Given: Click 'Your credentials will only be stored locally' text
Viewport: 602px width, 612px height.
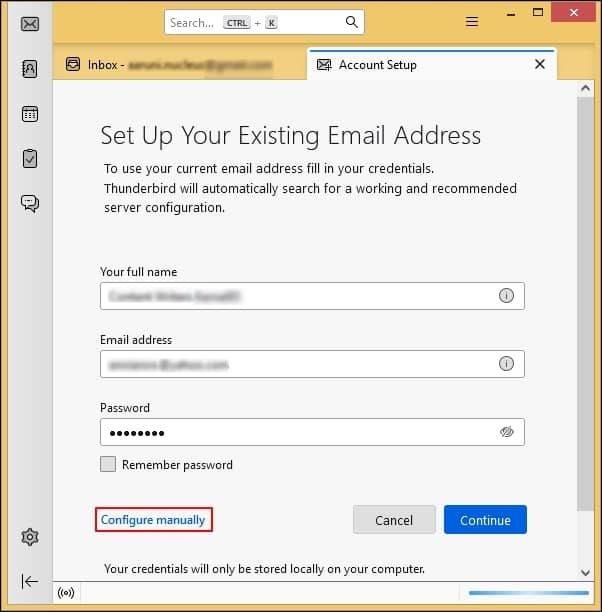Looking at the screenshot, I should 264,569.
